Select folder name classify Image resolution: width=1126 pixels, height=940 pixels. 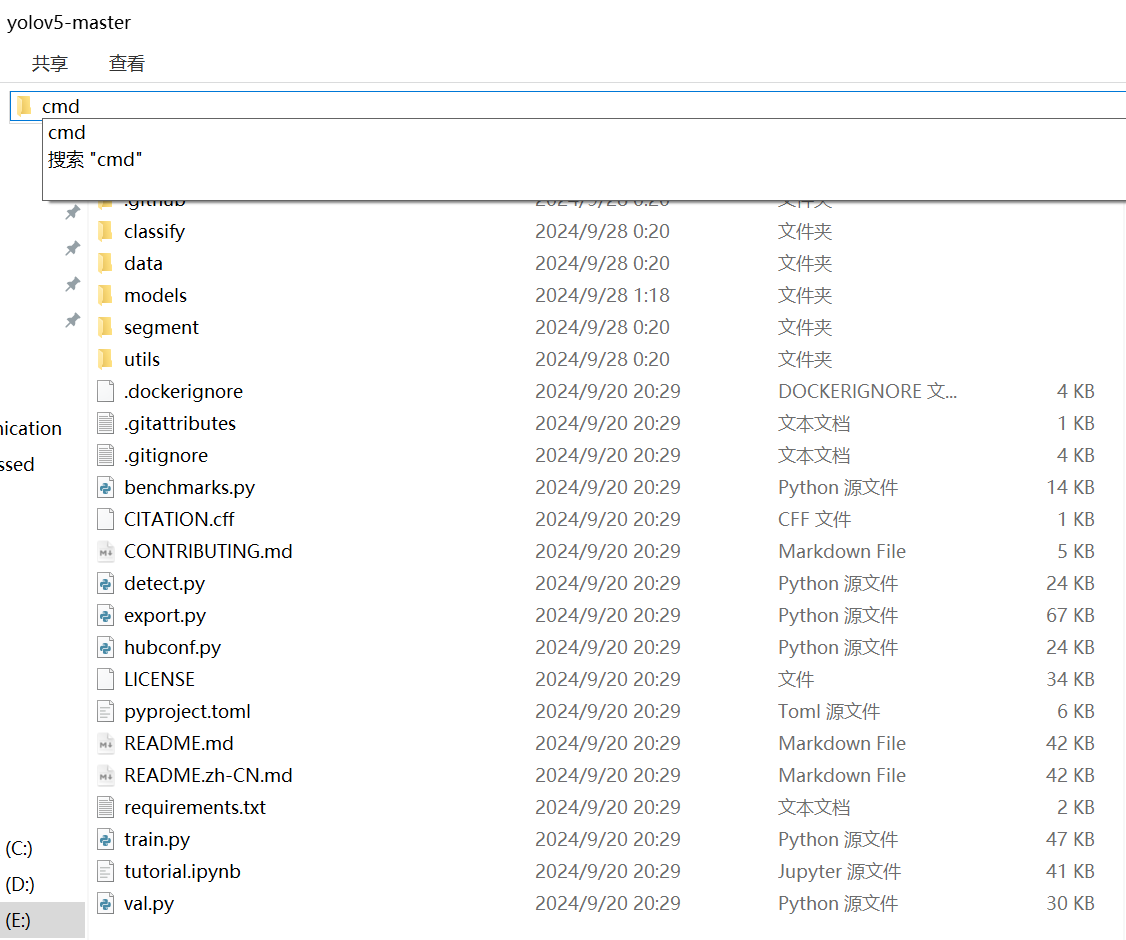click(154, 231)
